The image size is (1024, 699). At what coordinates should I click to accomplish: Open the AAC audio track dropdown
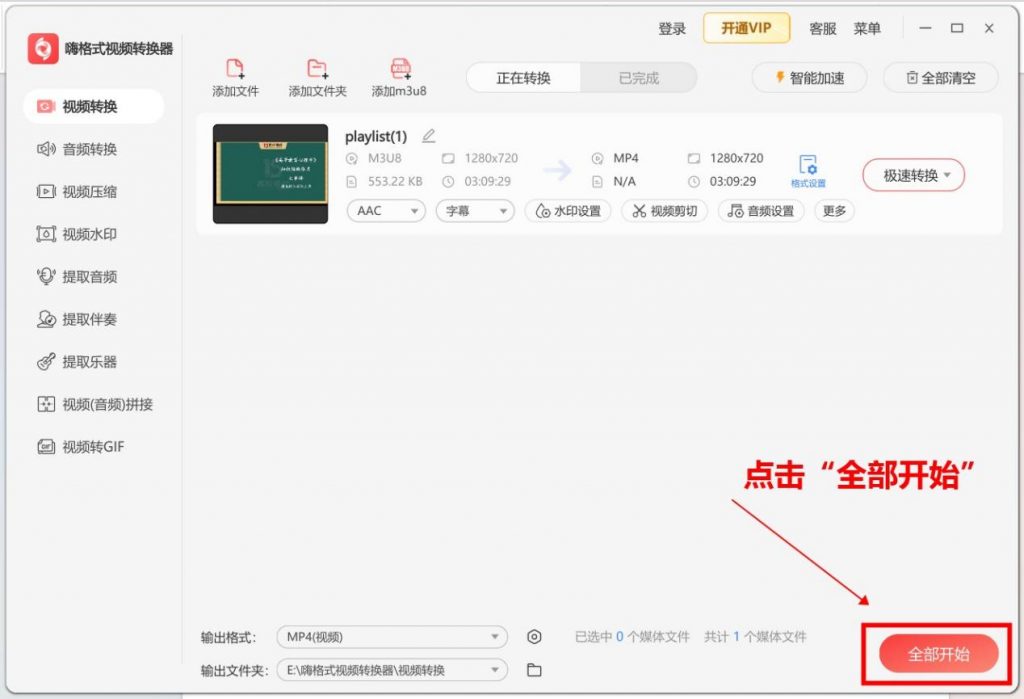tap(385, 211)
